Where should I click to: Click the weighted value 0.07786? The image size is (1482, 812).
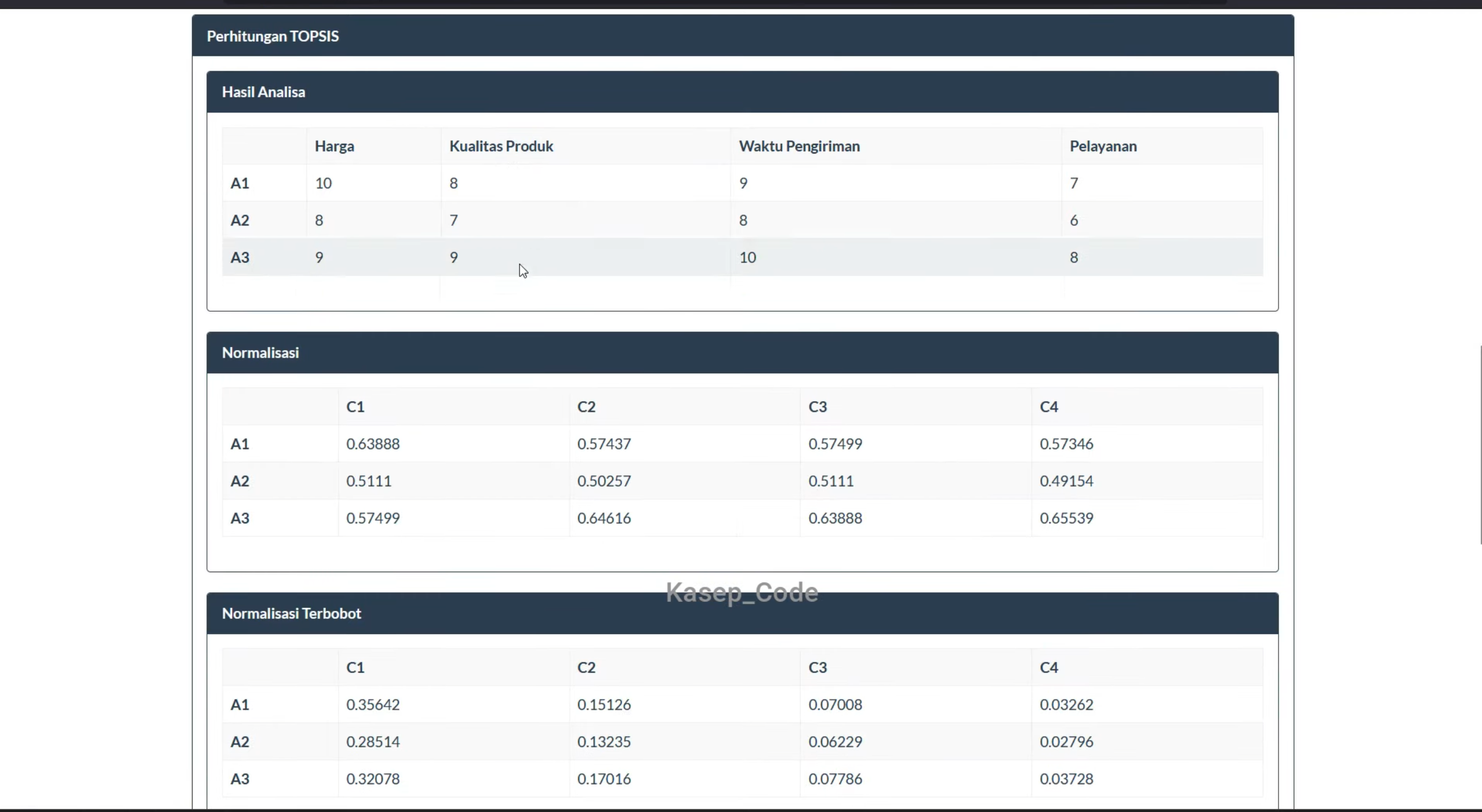835,779
